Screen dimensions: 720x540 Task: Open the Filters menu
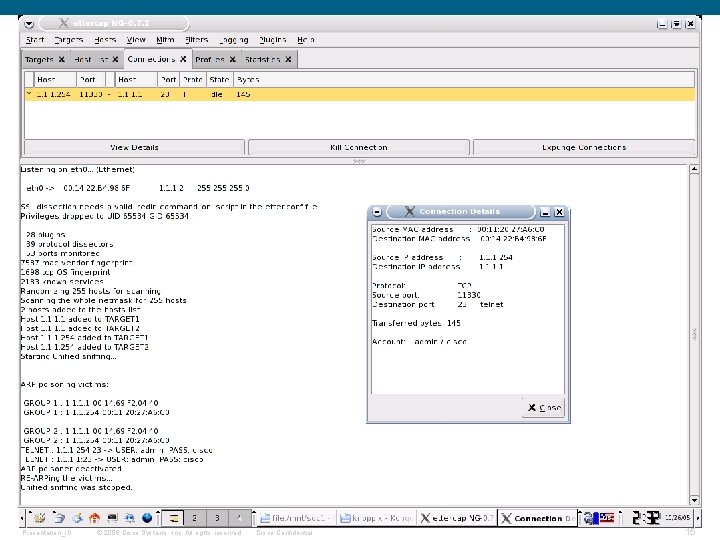pyautogui.click(x=197, y=40)
